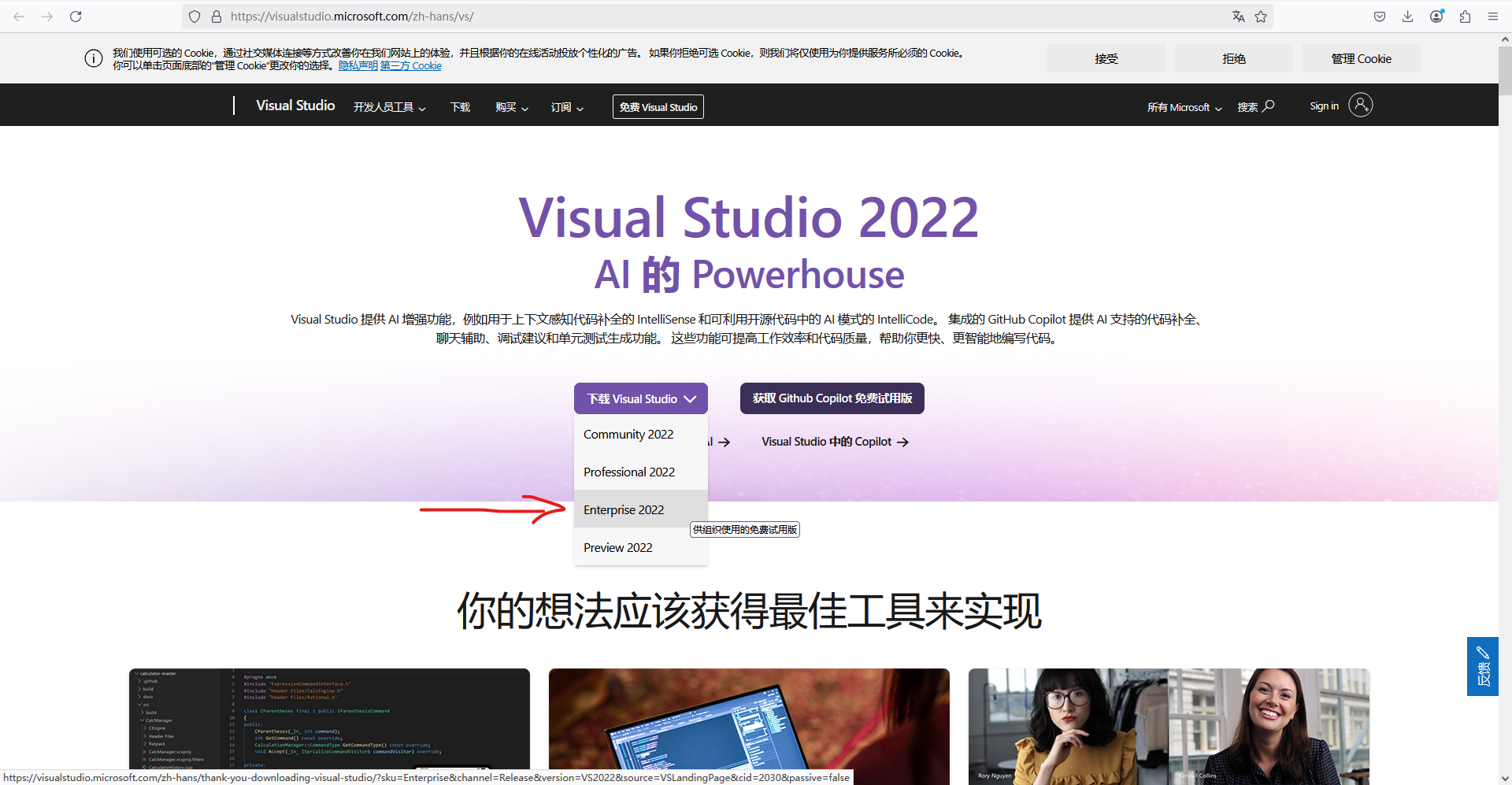Click the Sign in text link
Screen dimensions: 1512x785
[x=1324, y=106]
